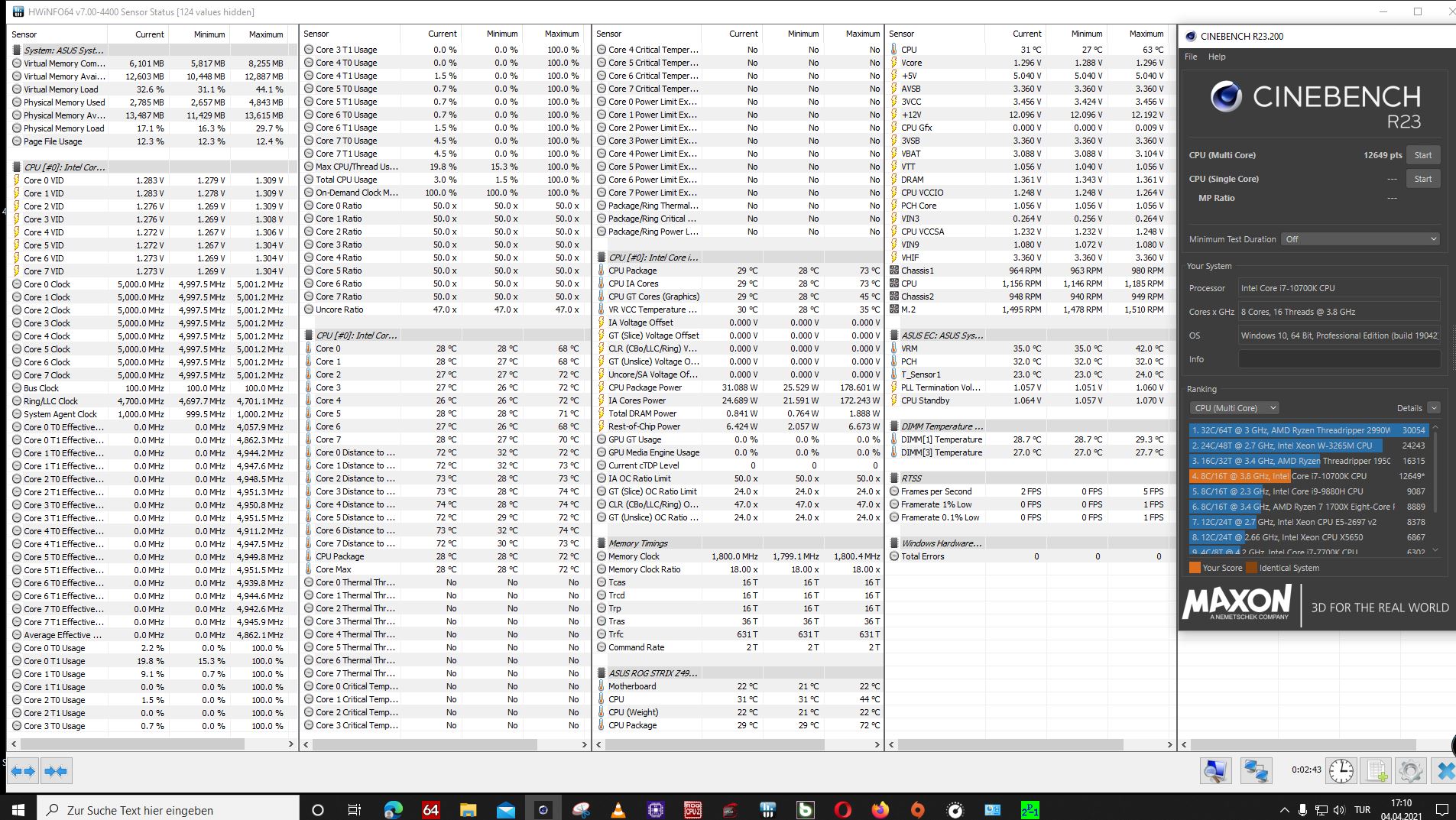Image resolution: width=1456 pixels, height=820 pixels.
Task: Click HWiNFO shrink sensor columns arrows button
Action: [56, 771]
